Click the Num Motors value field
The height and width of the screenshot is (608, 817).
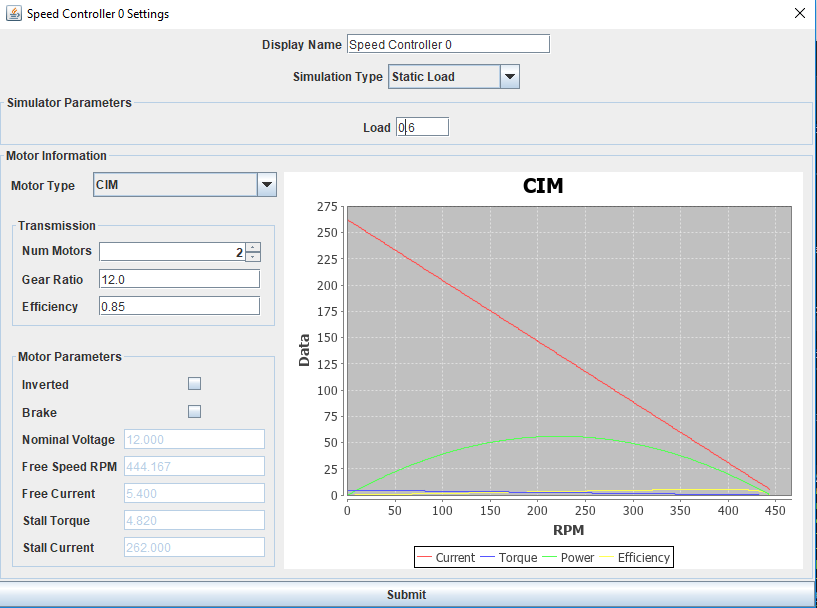tap(172, 252)
